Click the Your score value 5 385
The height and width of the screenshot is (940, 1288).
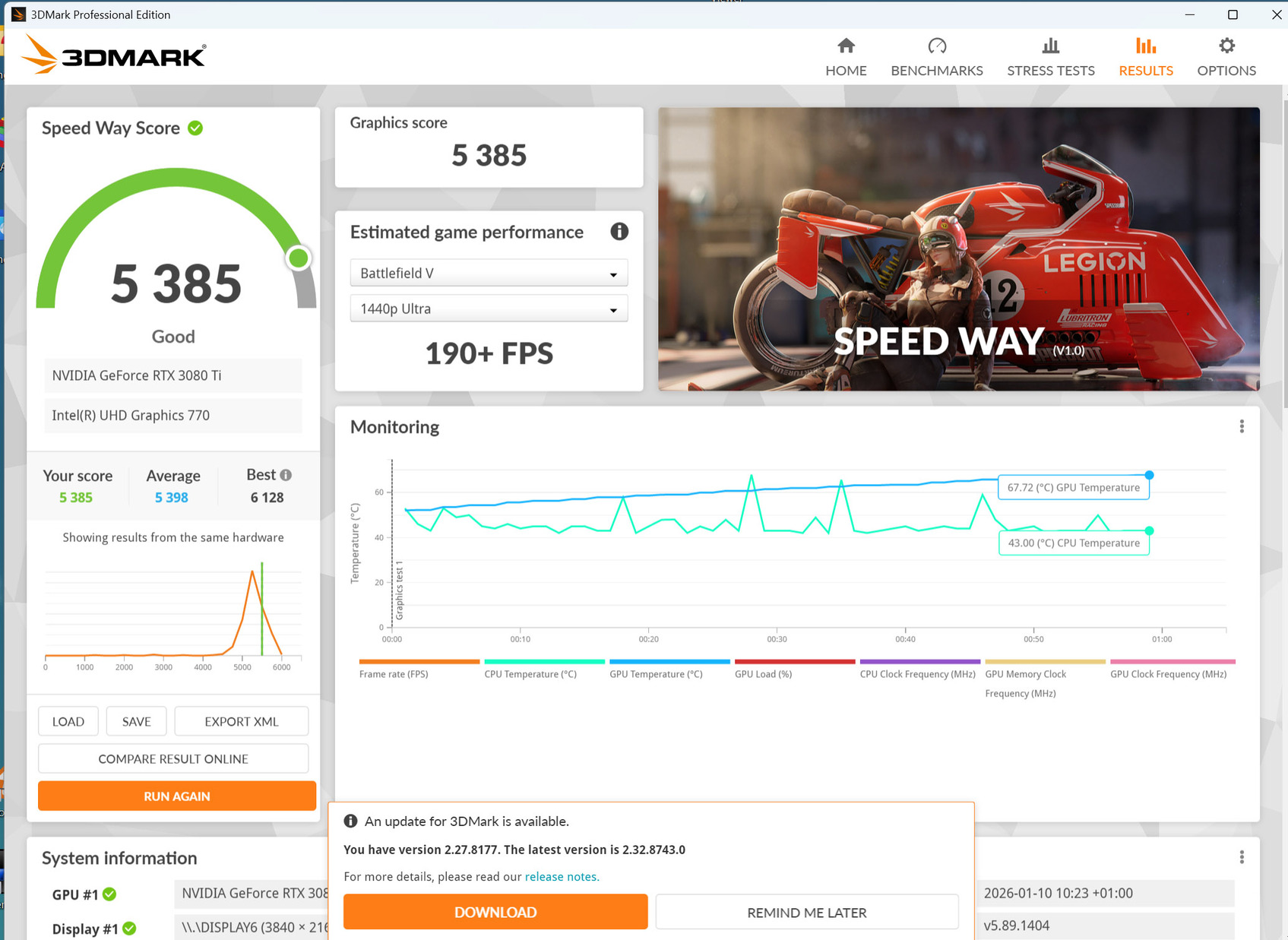76,498
